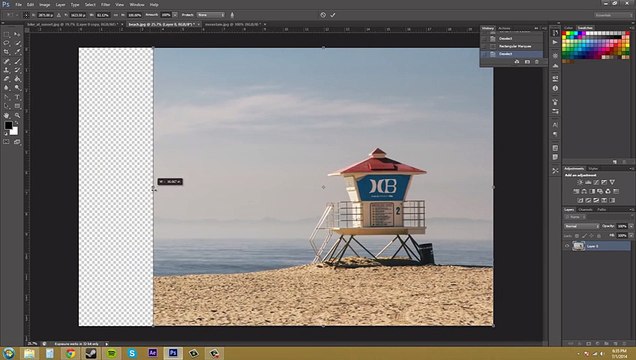This screenshot has width=636, height=360.
Task: Switch to the Actions tab
Action: click(504, 28)
